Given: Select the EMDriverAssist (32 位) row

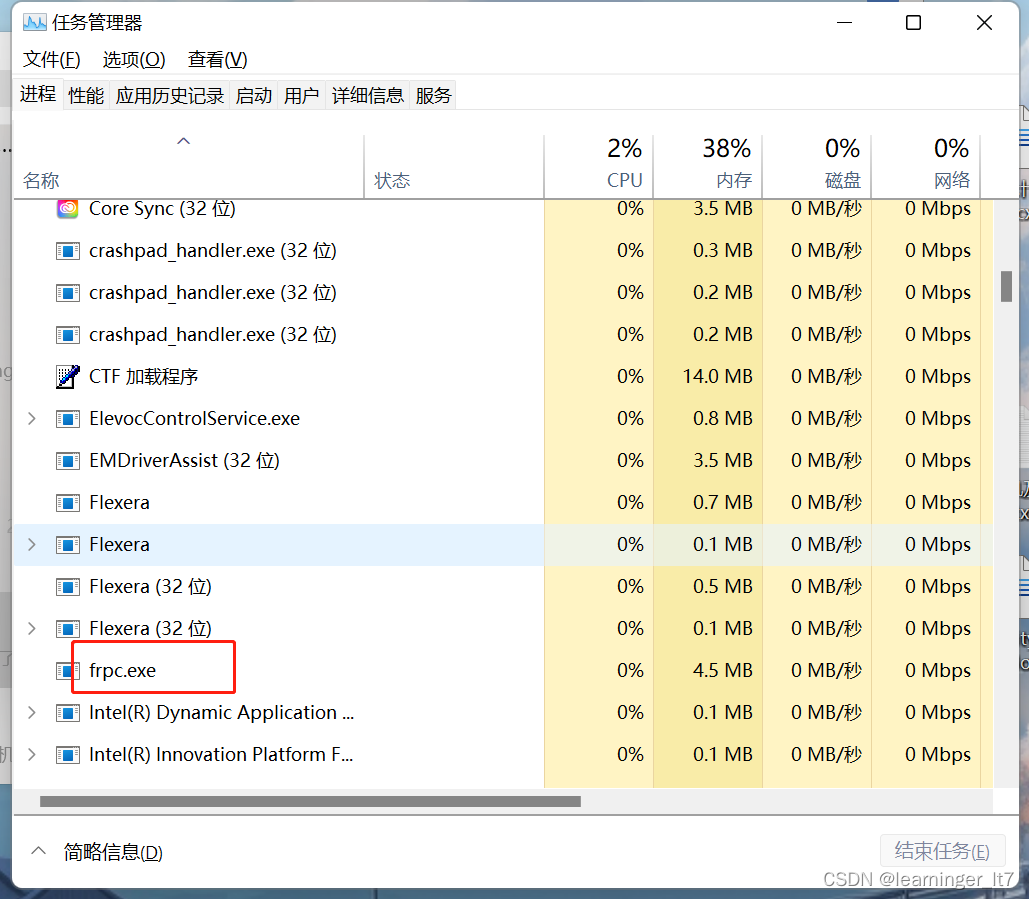Looking at the screenshot, I should pos(503,461).
